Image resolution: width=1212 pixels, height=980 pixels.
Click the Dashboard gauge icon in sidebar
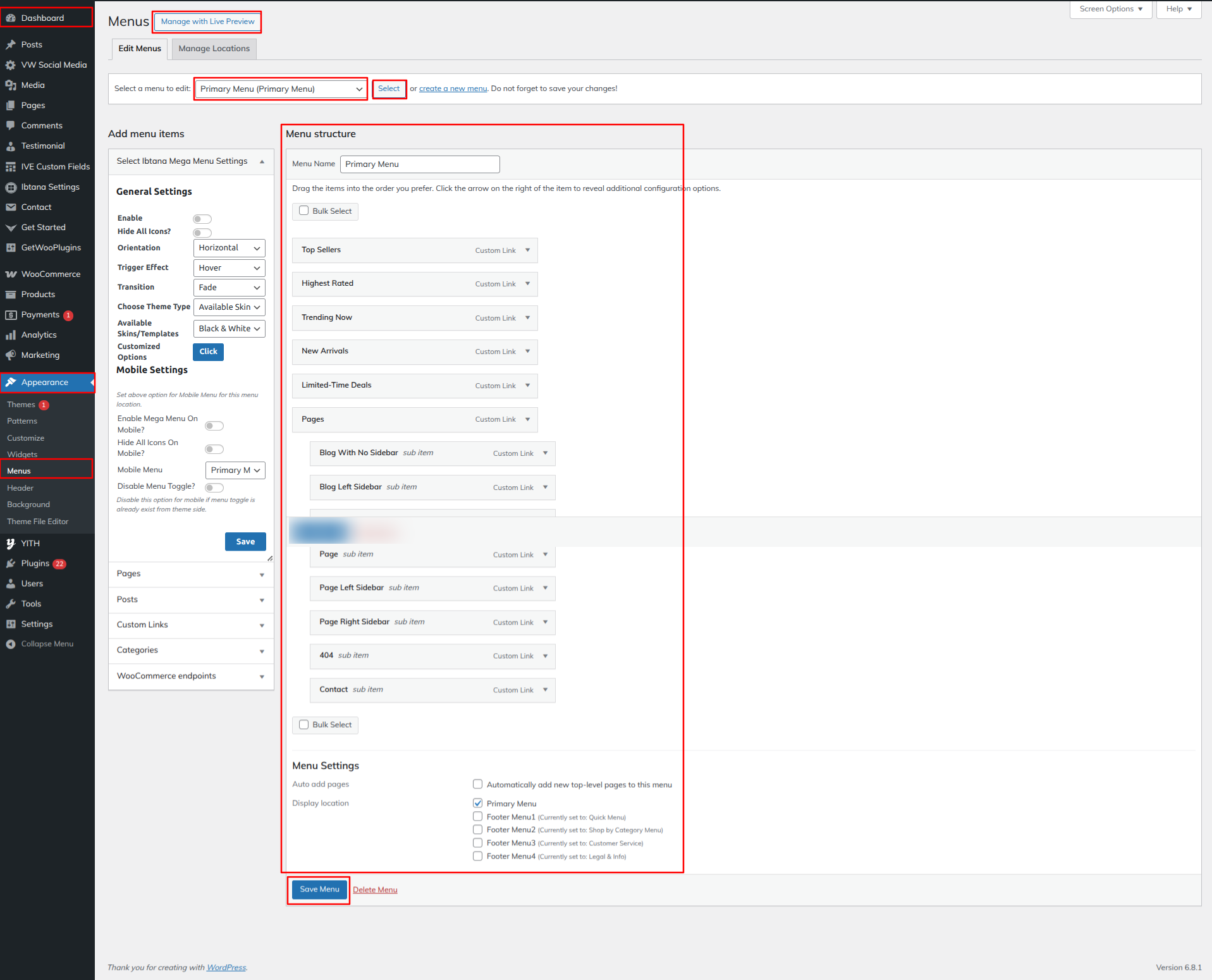coord(11,18)
